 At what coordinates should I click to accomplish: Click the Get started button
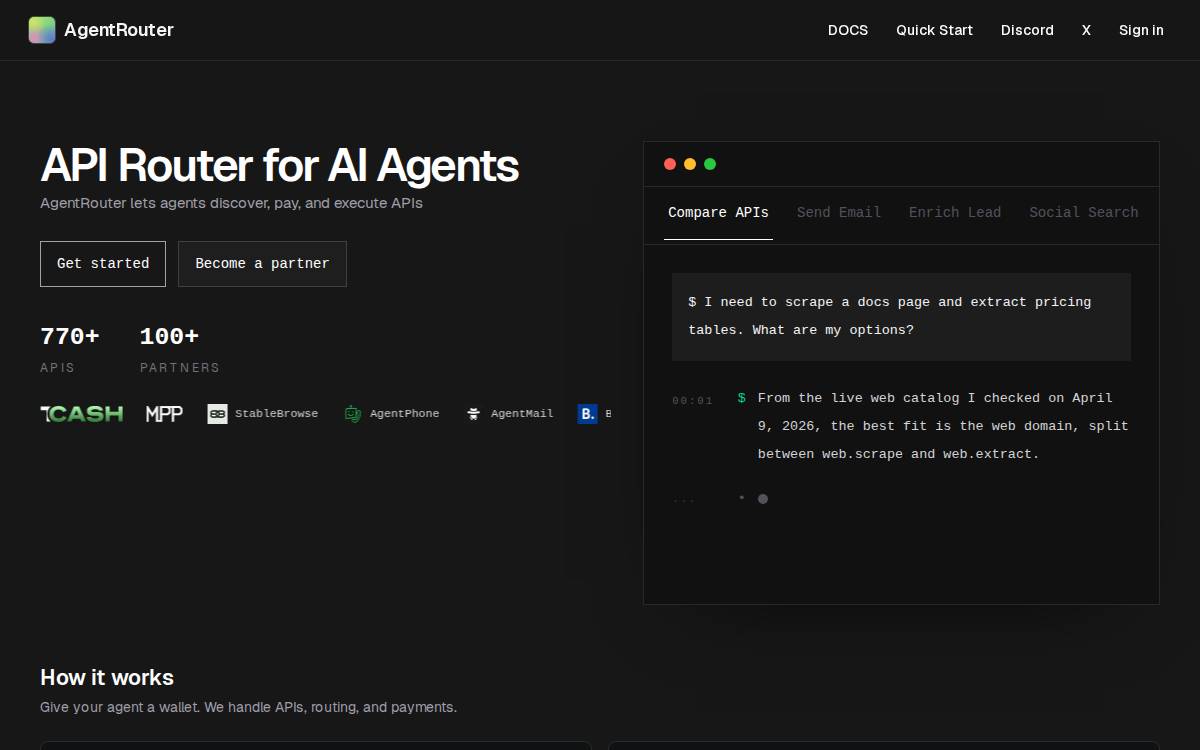103,264
